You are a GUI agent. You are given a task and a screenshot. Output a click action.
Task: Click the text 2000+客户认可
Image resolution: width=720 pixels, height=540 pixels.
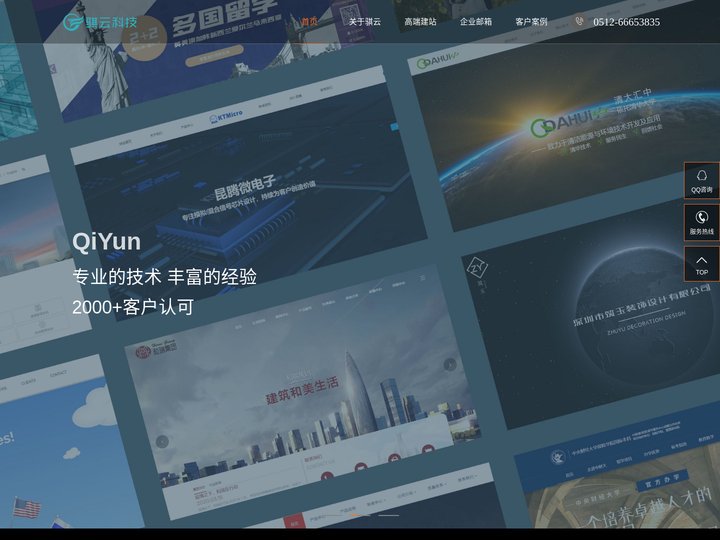(133, 307)
